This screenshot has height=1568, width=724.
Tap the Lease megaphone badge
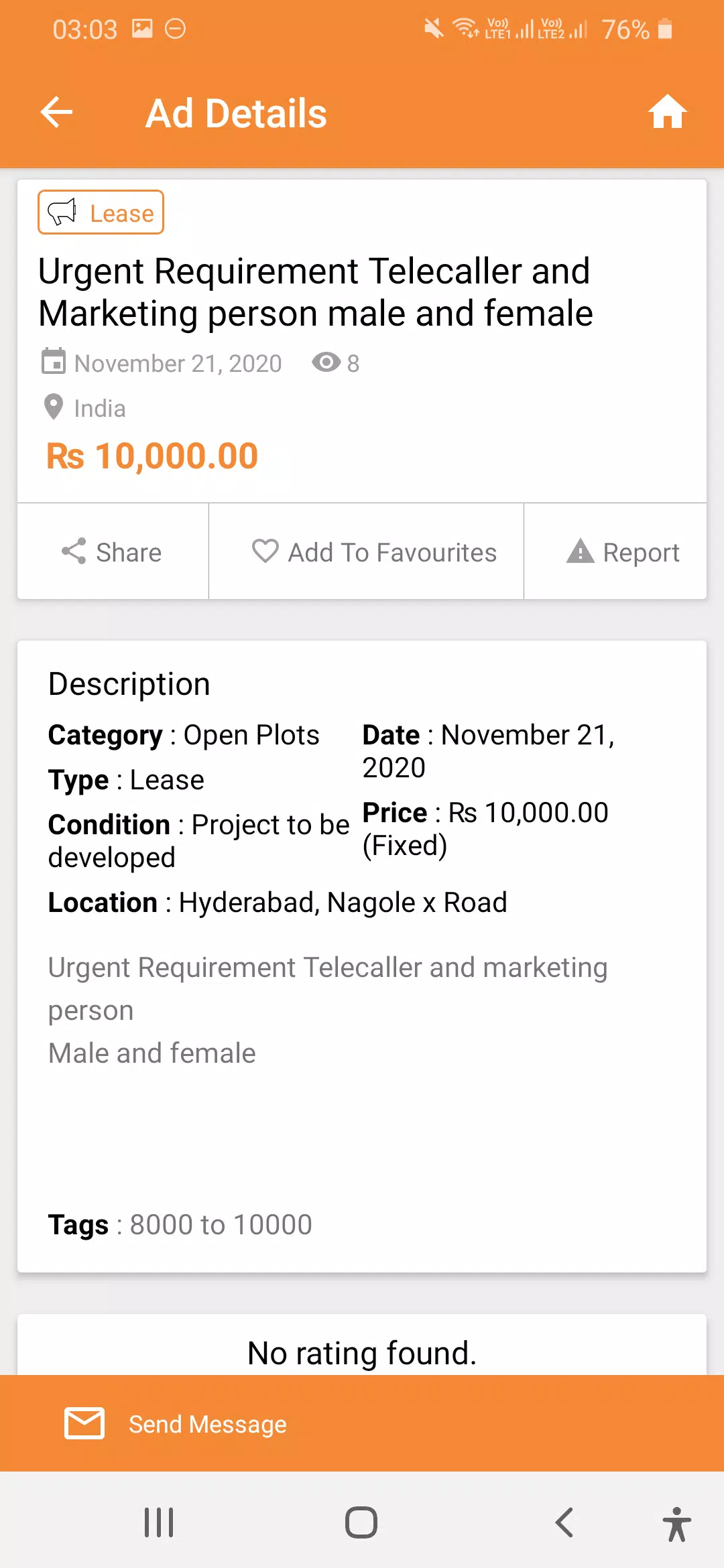pyautogui.click(x=101, y=212)
